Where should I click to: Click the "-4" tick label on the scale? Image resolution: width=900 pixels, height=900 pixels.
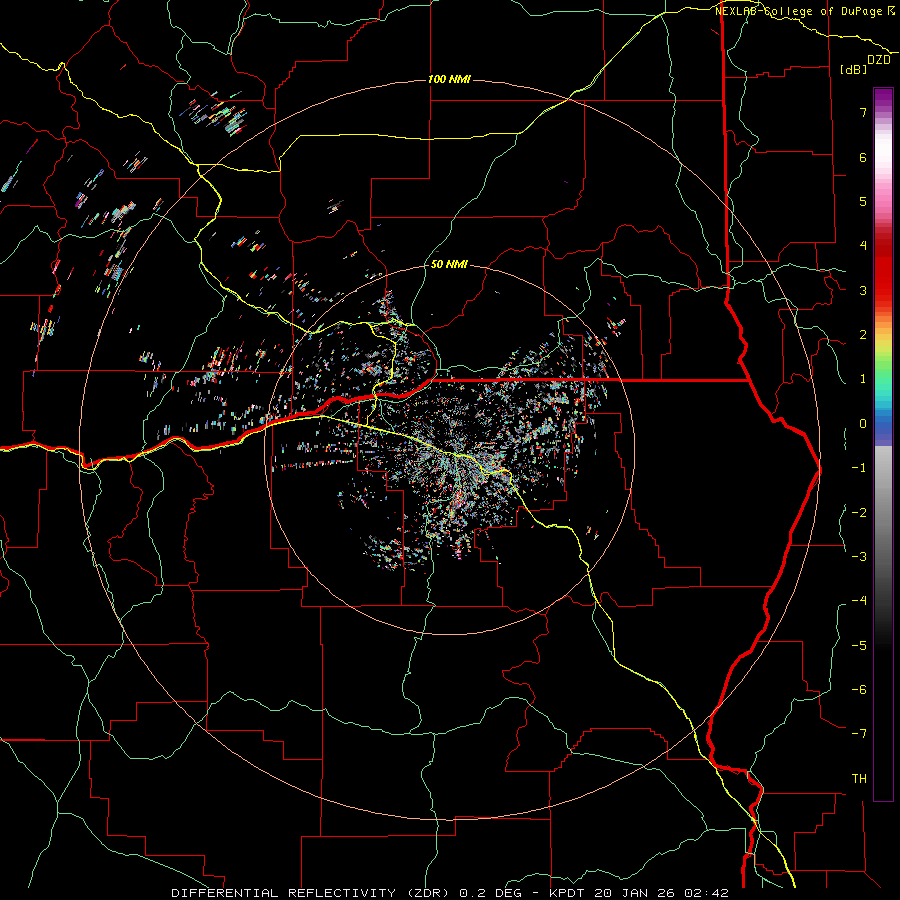pyautogui.click(x=859, y=601)
